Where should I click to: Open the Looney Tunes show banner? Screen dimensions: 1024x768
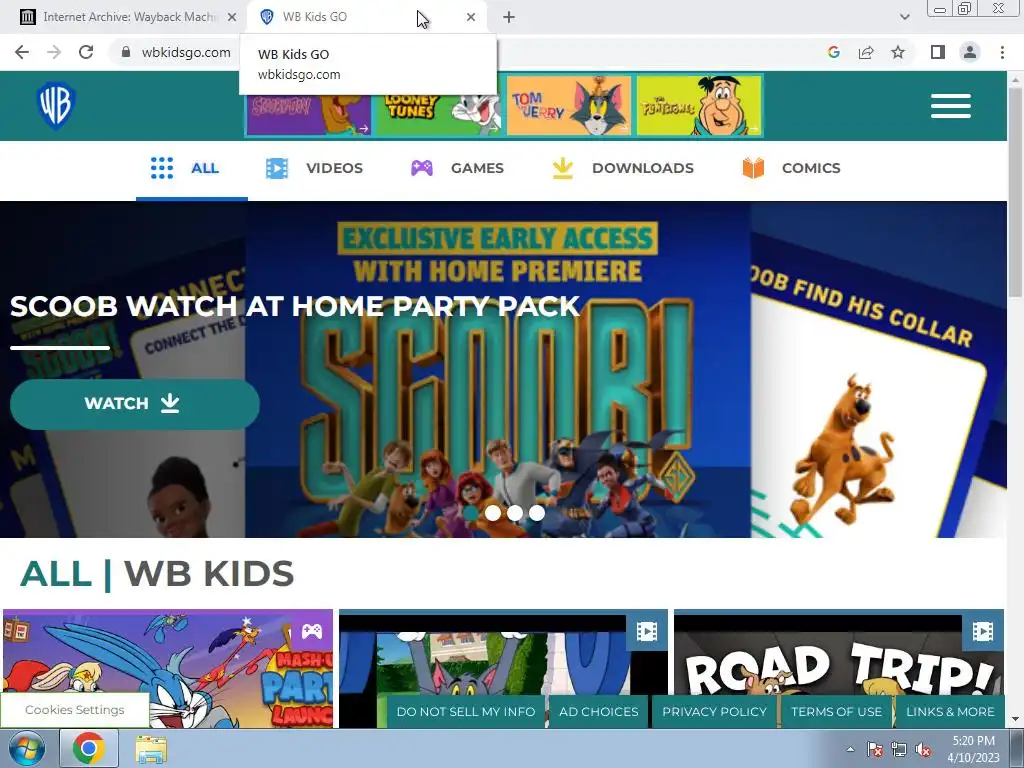tap(438, 115)
